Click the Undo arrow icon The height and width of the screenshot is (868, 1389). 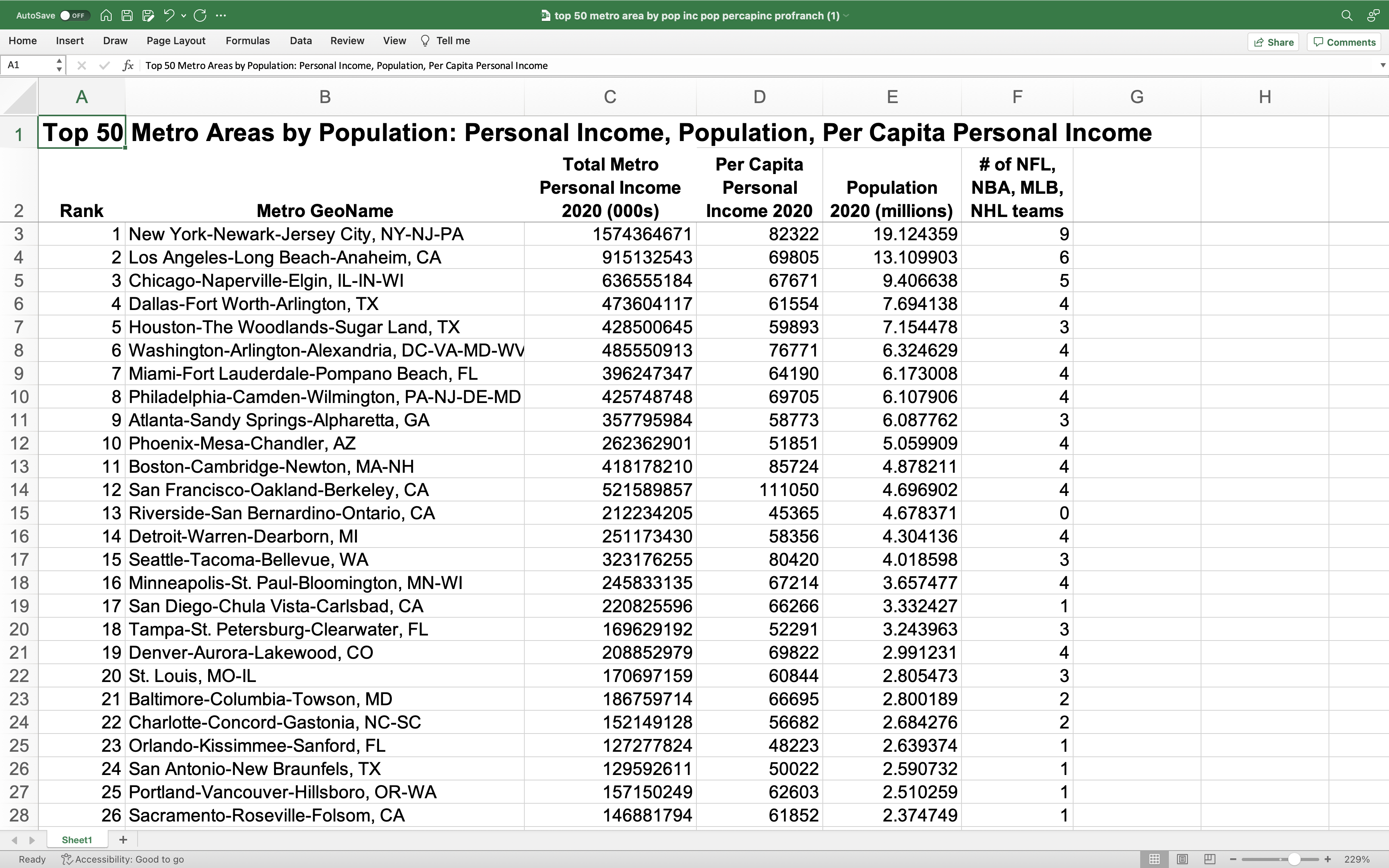(169, 15)
